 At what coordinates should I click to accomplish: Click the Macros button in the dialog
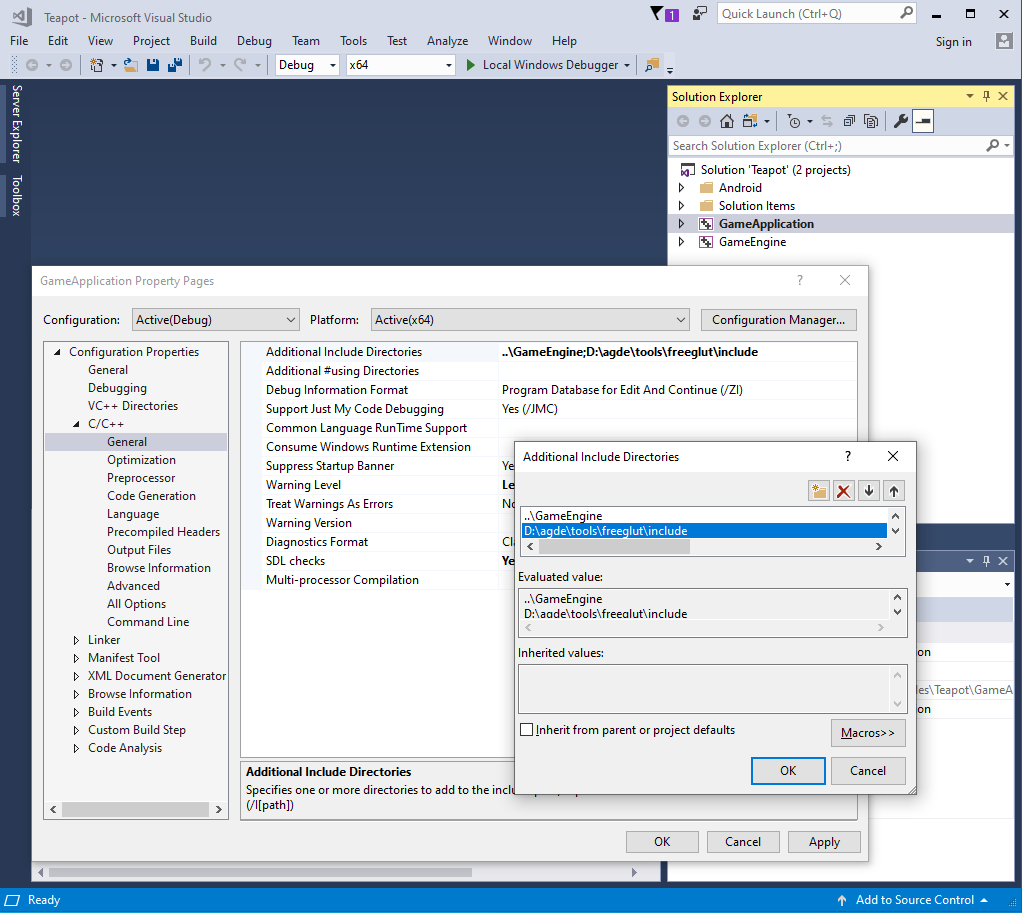868,732
